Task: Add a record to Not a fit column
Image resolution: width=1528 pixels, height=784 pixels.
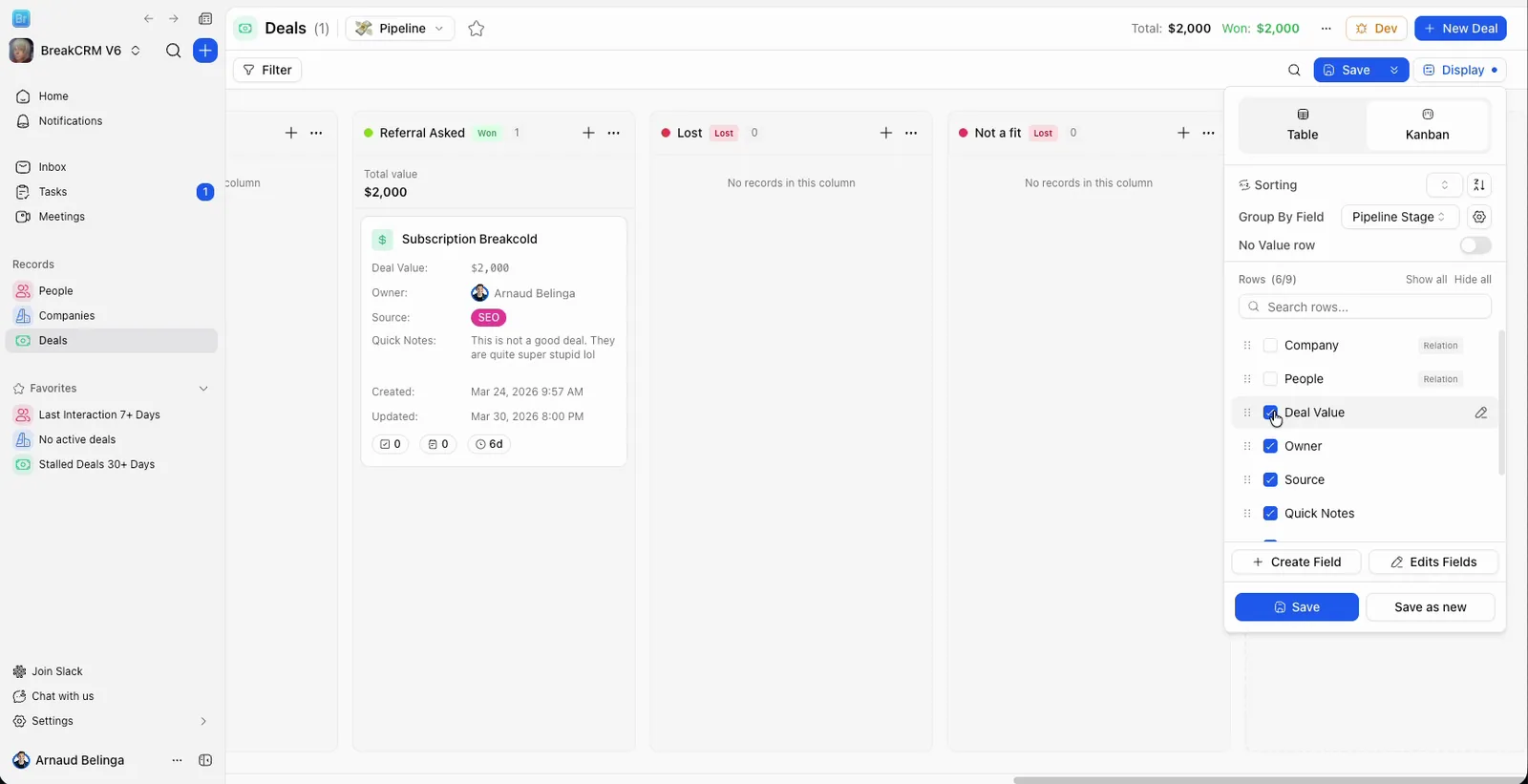Action: point(1183,133)
